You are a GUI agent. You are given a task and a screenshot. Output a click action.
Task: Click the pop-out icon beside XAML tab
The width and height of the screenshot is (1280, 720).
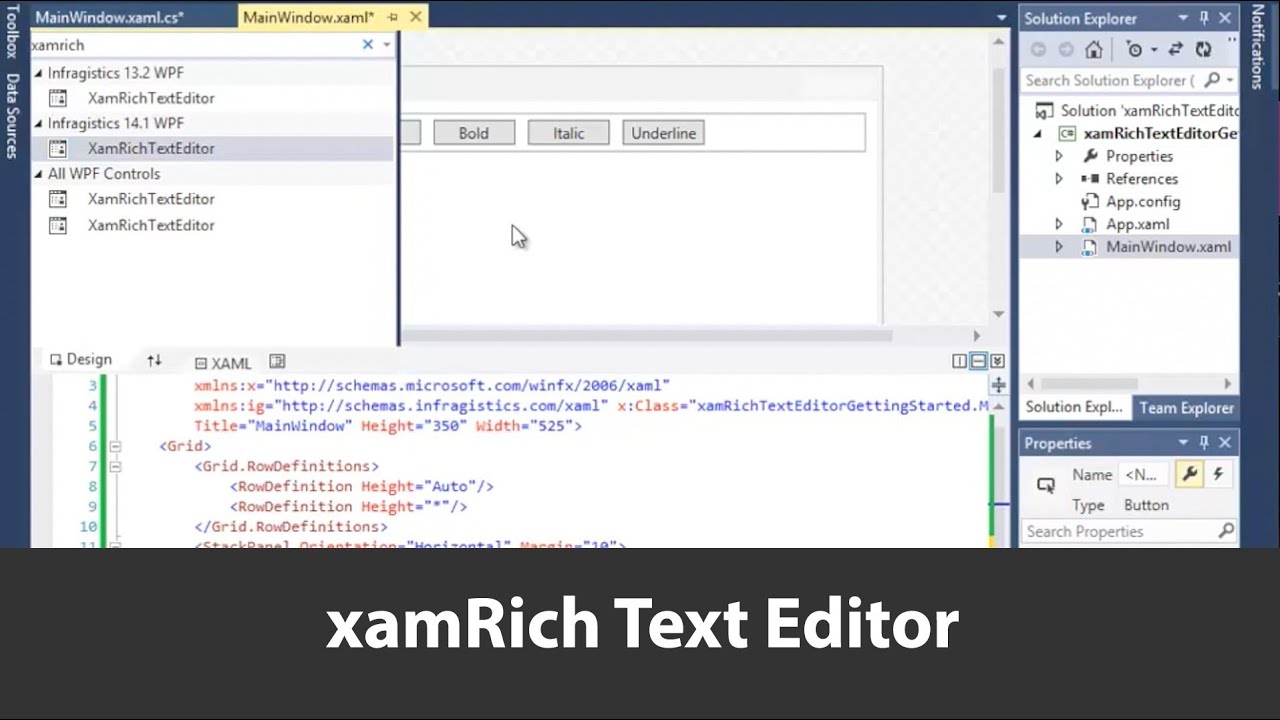277,361
